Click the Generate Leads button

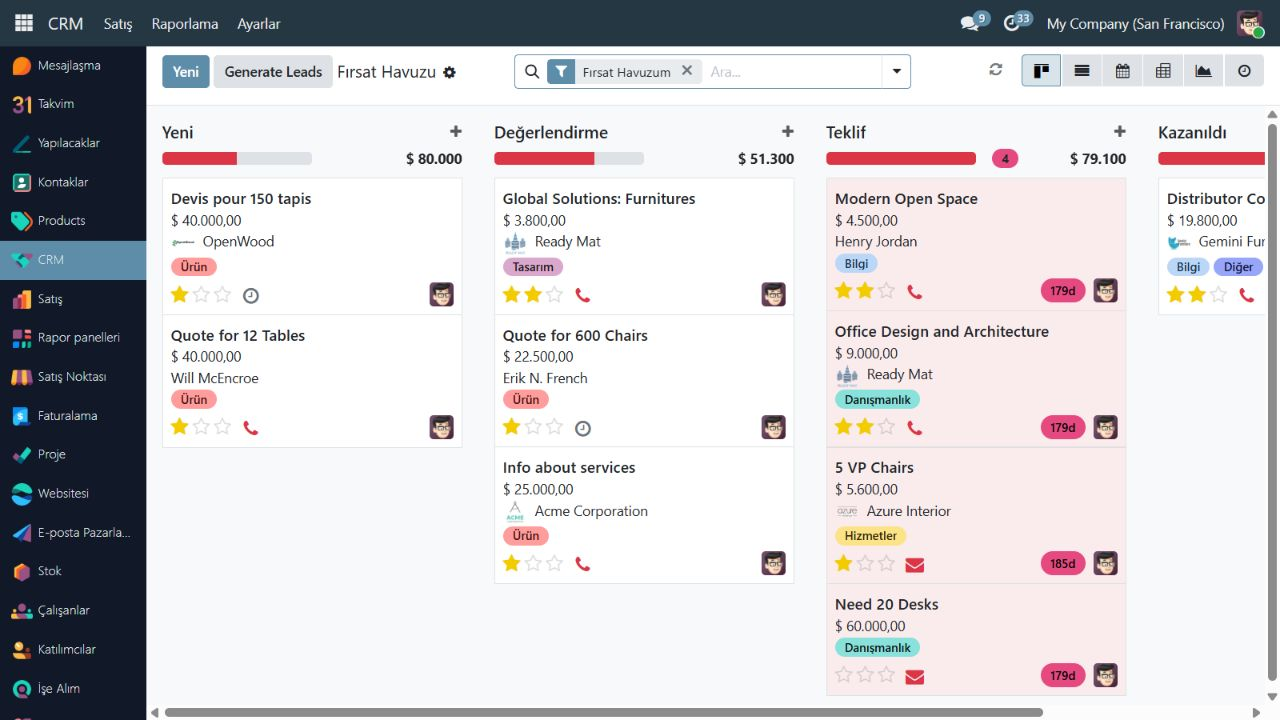click(x=273, y=72)
